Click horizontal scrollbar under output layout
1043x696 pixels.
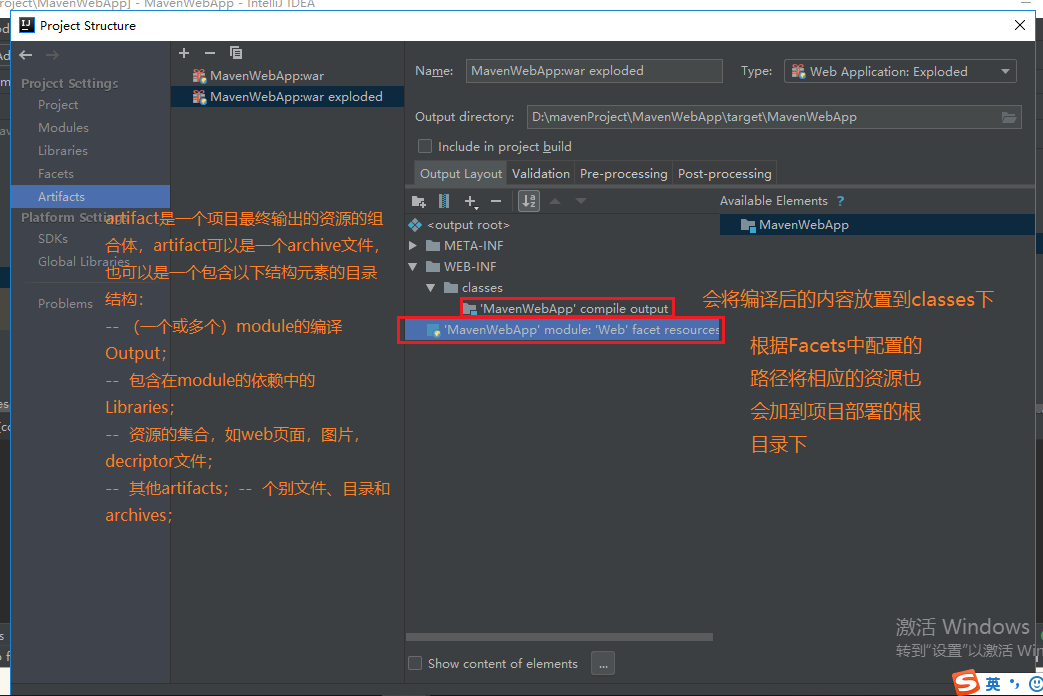coord(559,637)
